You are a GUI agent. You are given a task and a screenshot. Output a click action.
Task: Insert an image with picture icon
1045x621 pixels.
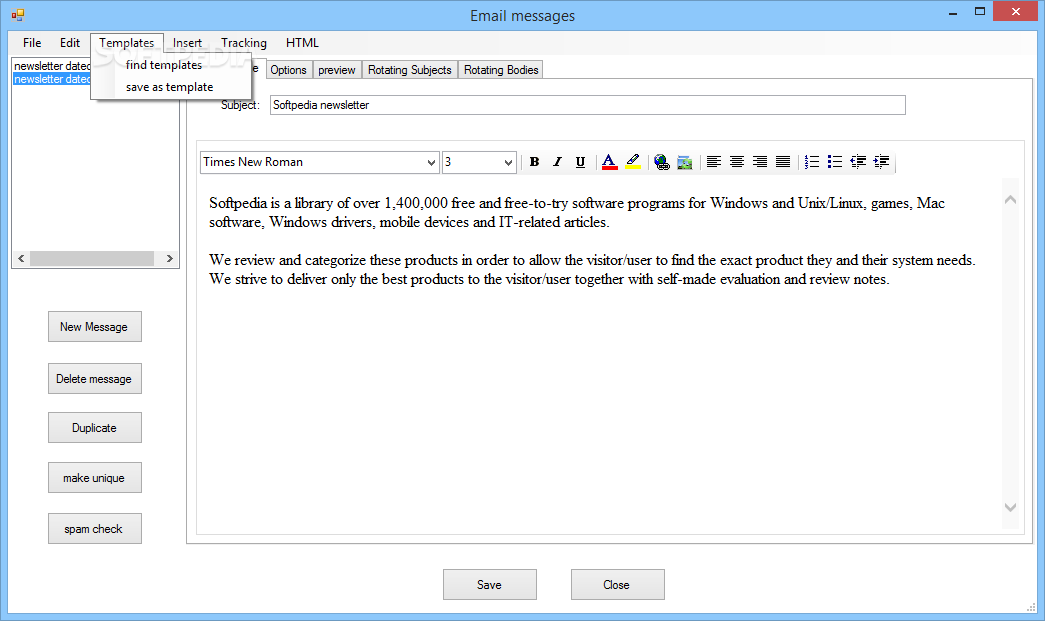[x=684, y=162]
